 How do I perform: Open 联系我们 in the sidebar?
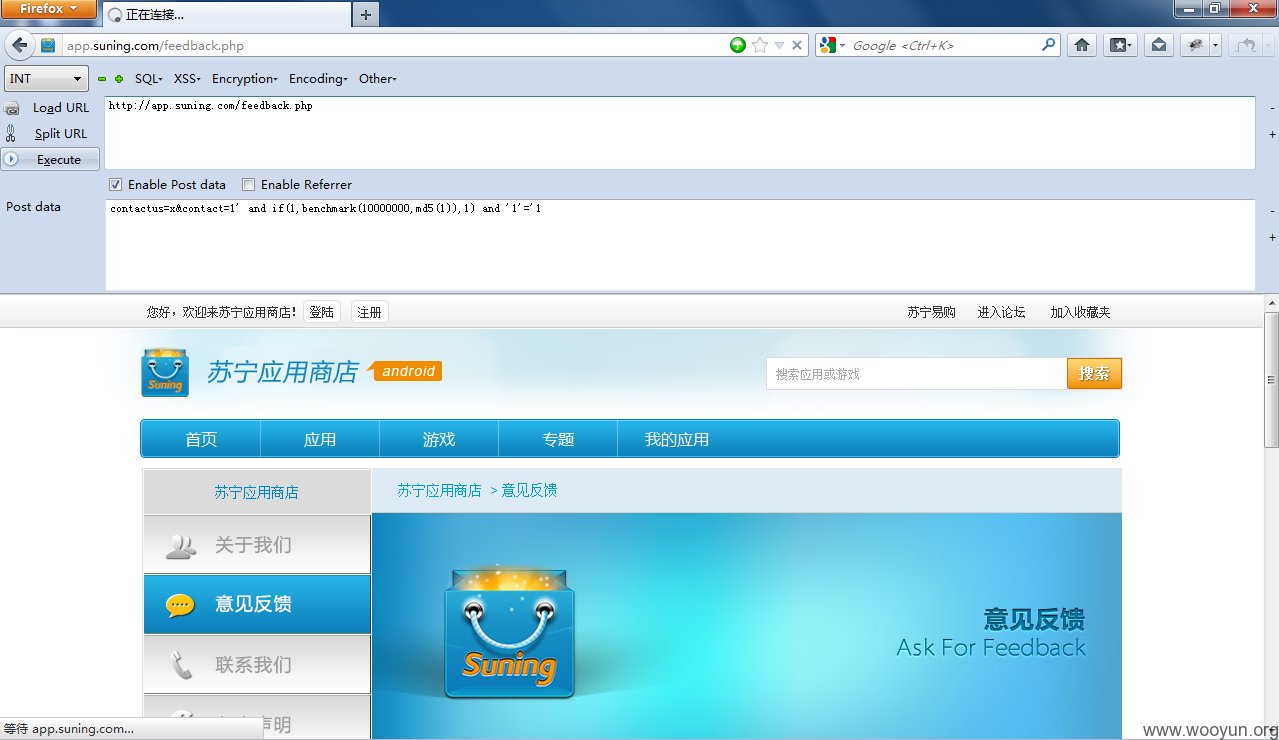[x=257, y=664]
